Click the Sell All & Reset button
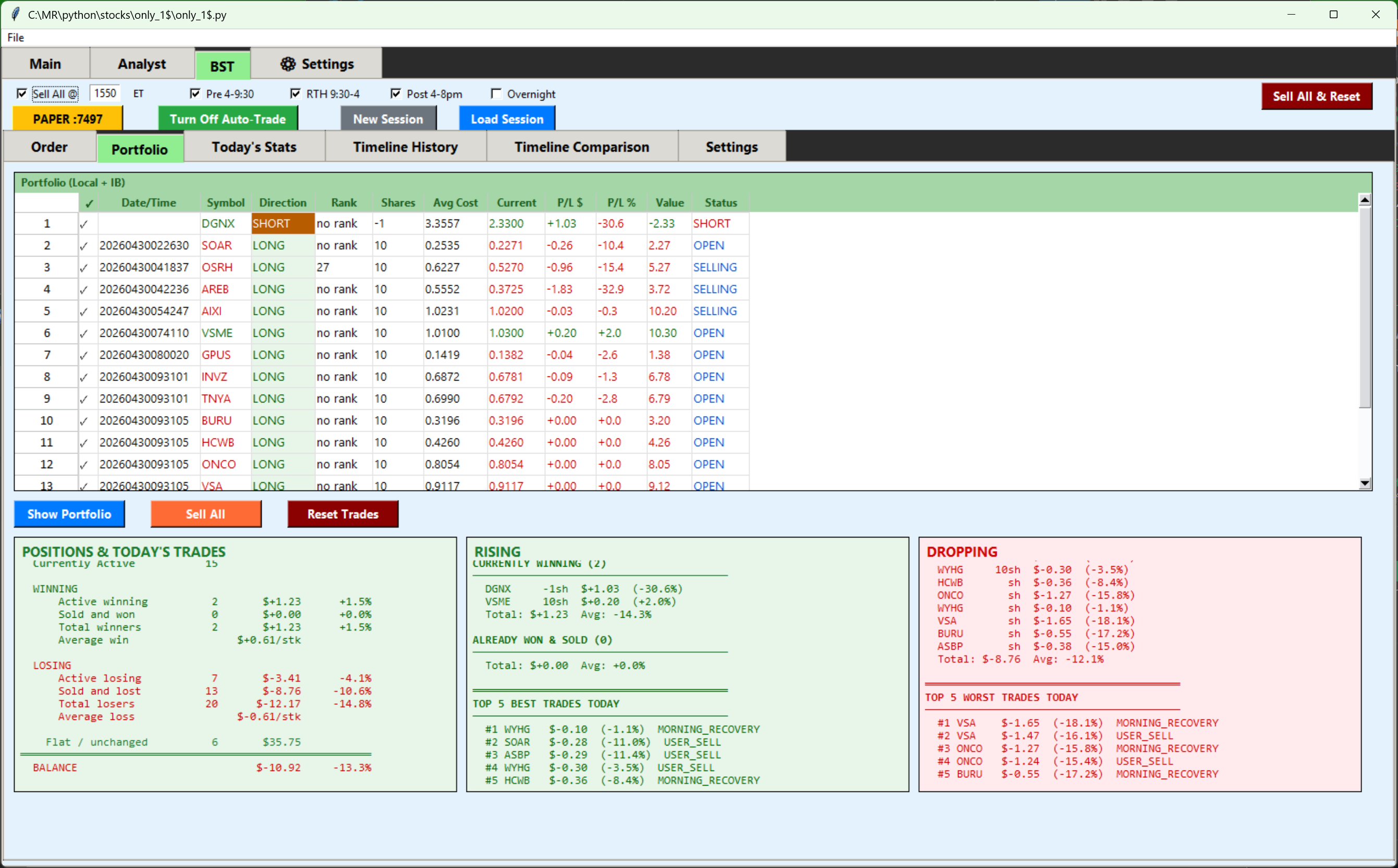This screenshot has width=1398, height=868. pyautogui.click(x=1317, y=96)
